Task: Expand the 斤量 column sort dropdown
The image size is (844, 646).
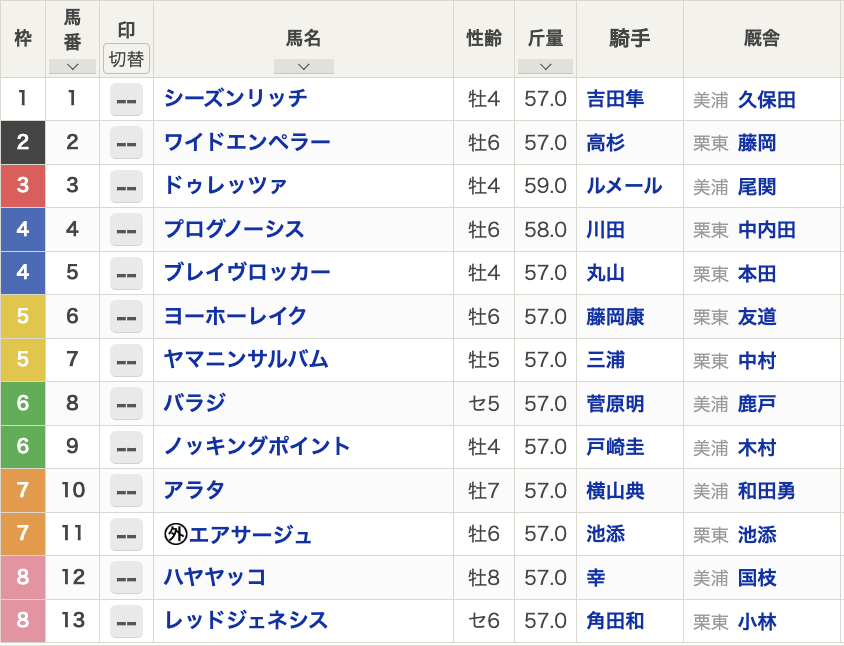Action: (545, 66)
